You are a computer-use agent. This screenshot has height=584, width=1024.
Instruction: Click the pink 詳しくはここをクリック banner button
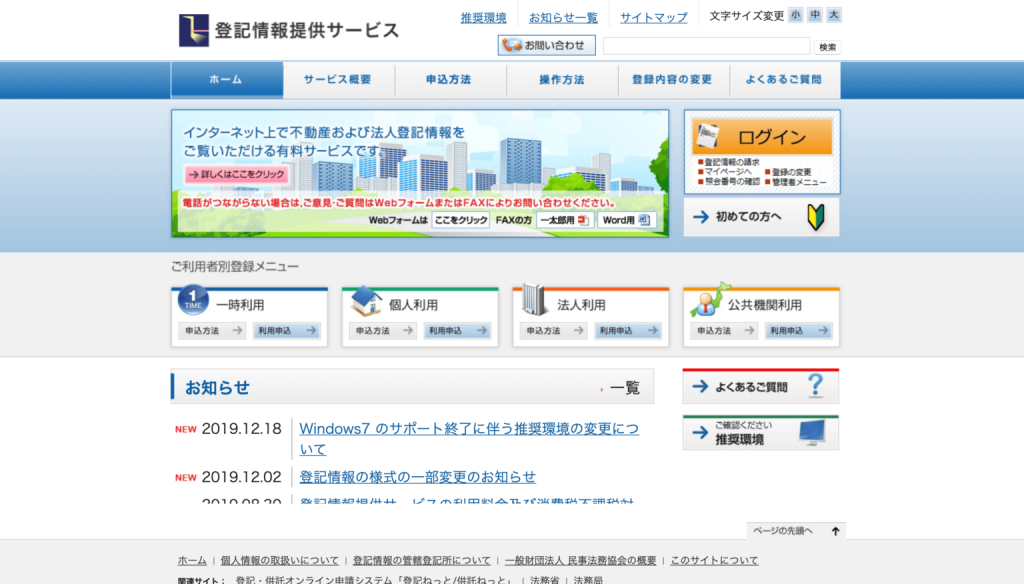pos(237,175)
